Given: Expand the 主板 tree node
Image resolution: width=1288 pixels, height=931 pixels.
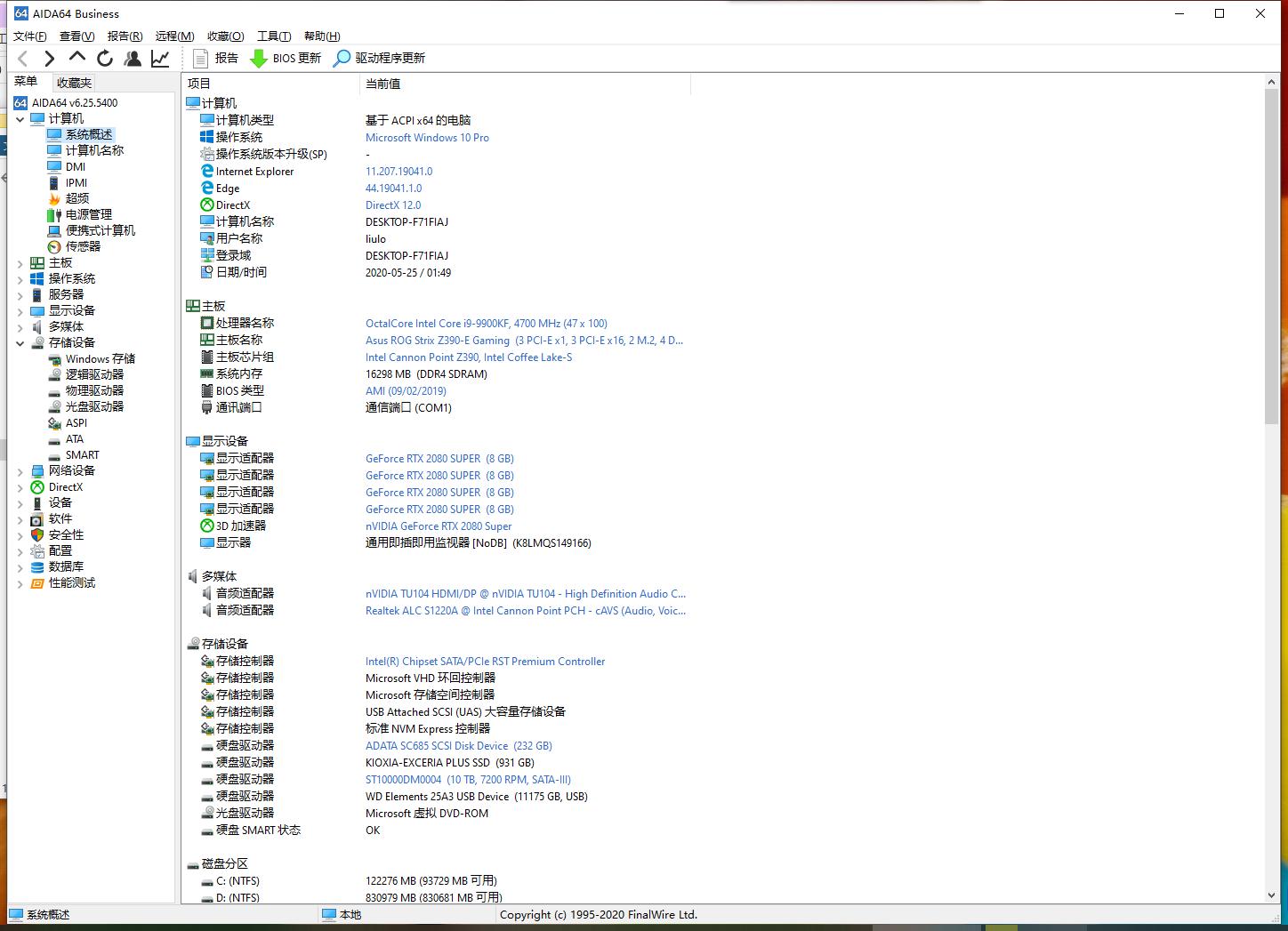Looking at the screenshot, I should point(20,263).
